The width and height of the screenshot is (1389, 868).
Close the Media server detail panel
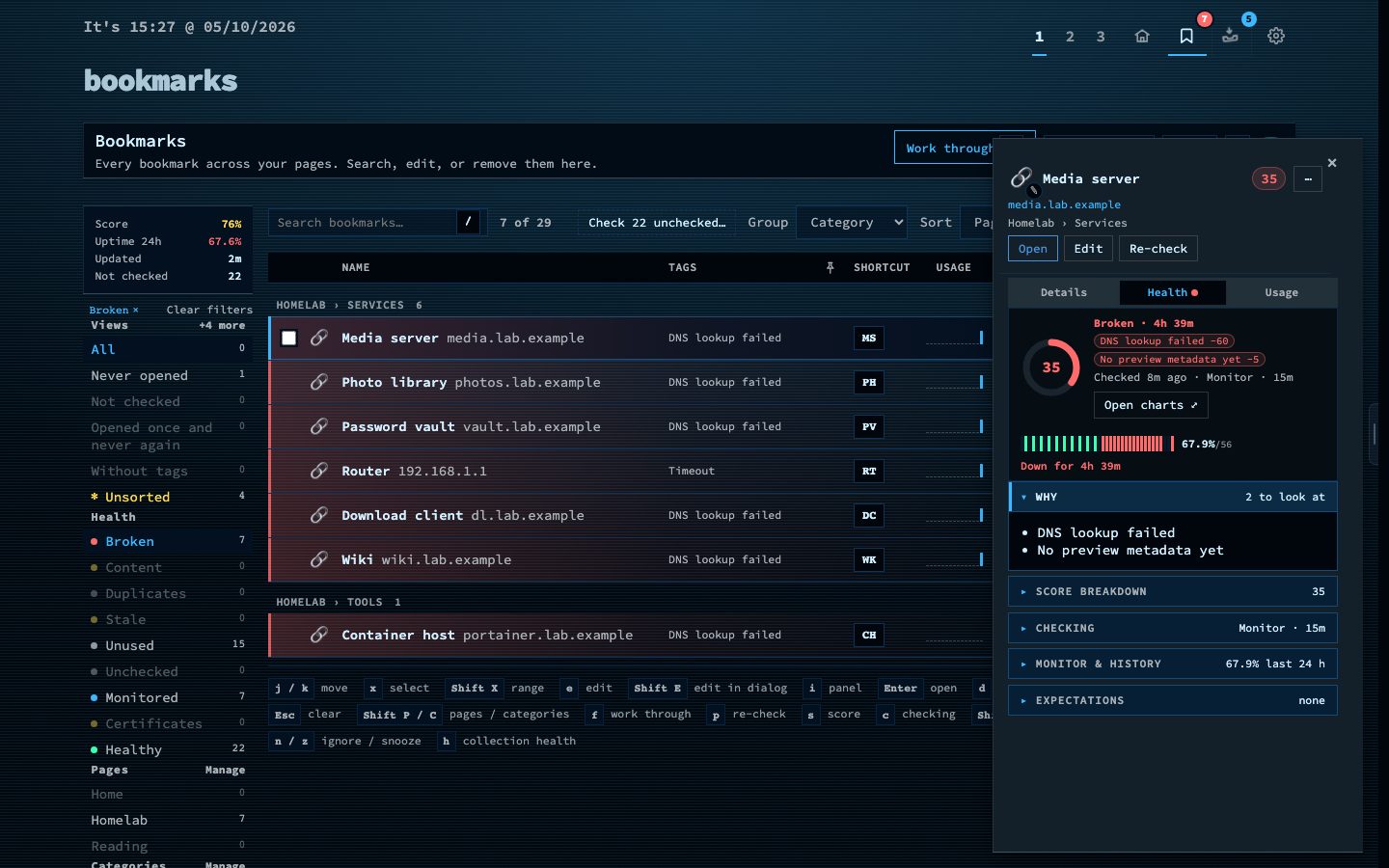[x=1332, y=163]
